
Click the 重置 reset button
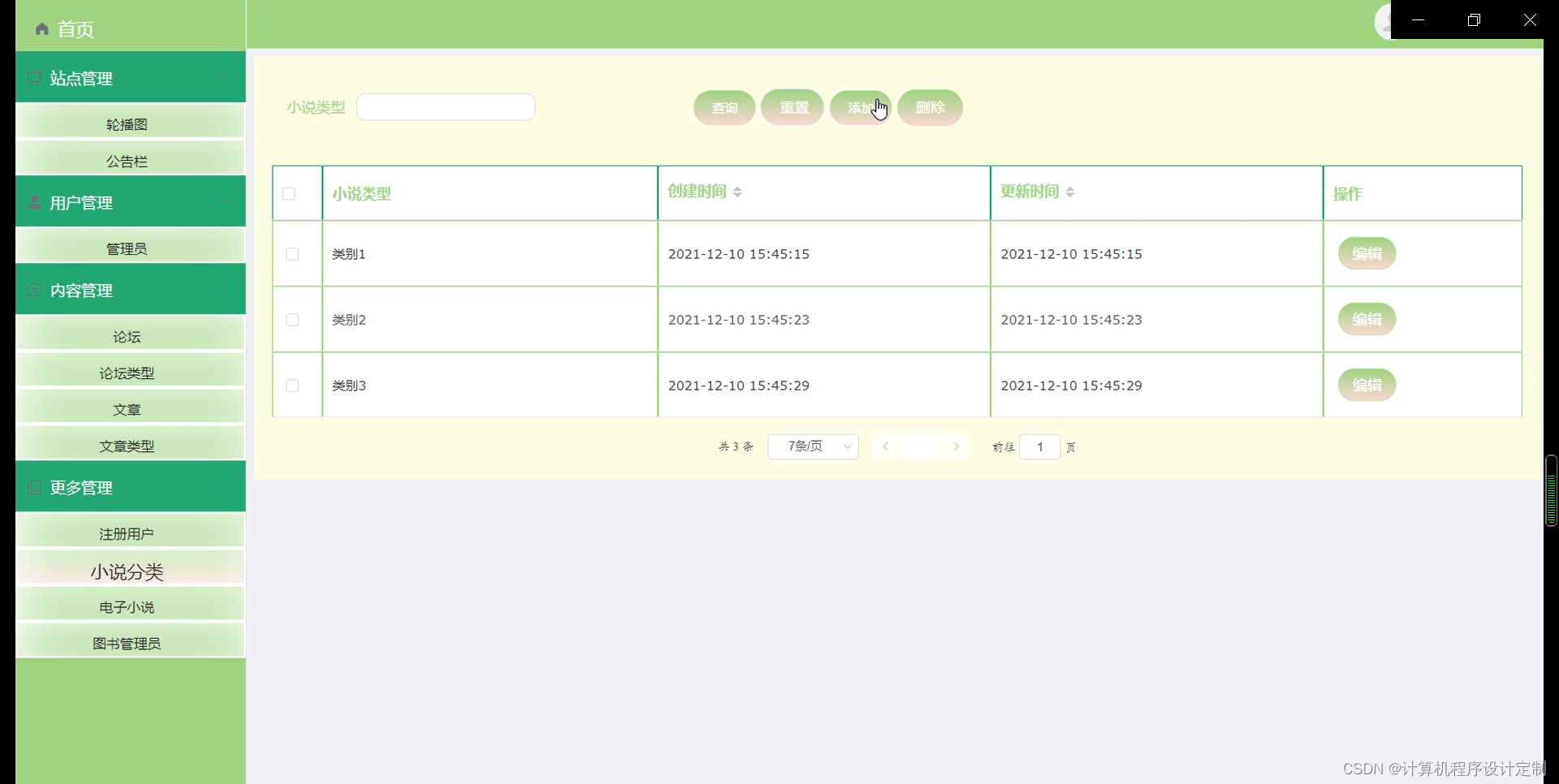[792, 107]
